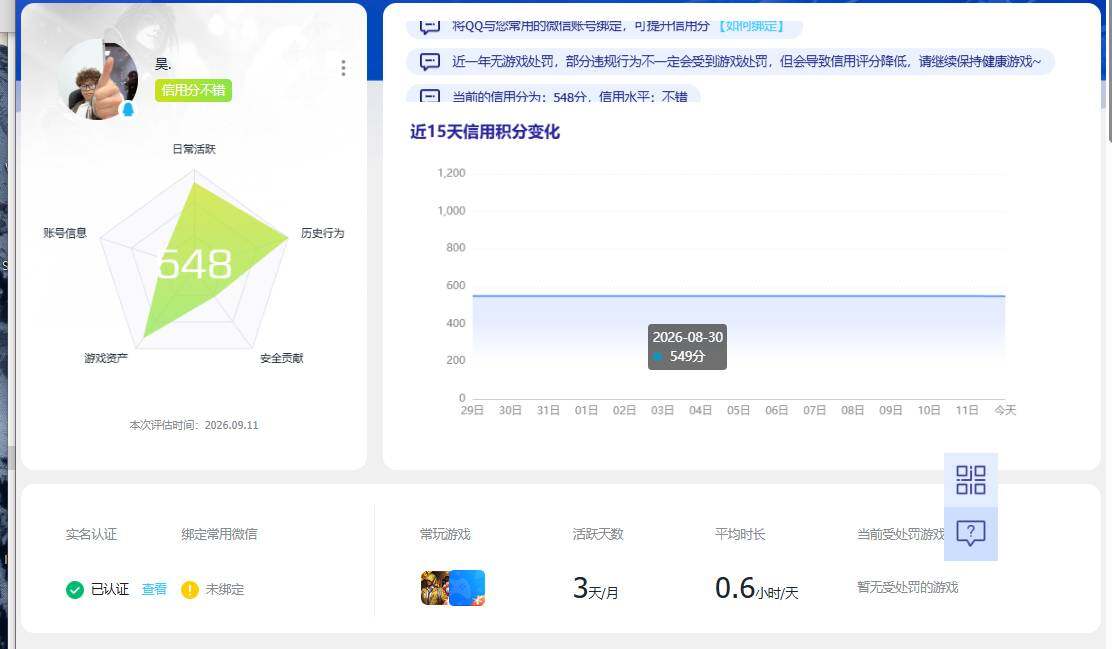Click the 暂无受处罚的游戏 text
The width and height of the screenshot is (1112, 649).
coord(907,587)
